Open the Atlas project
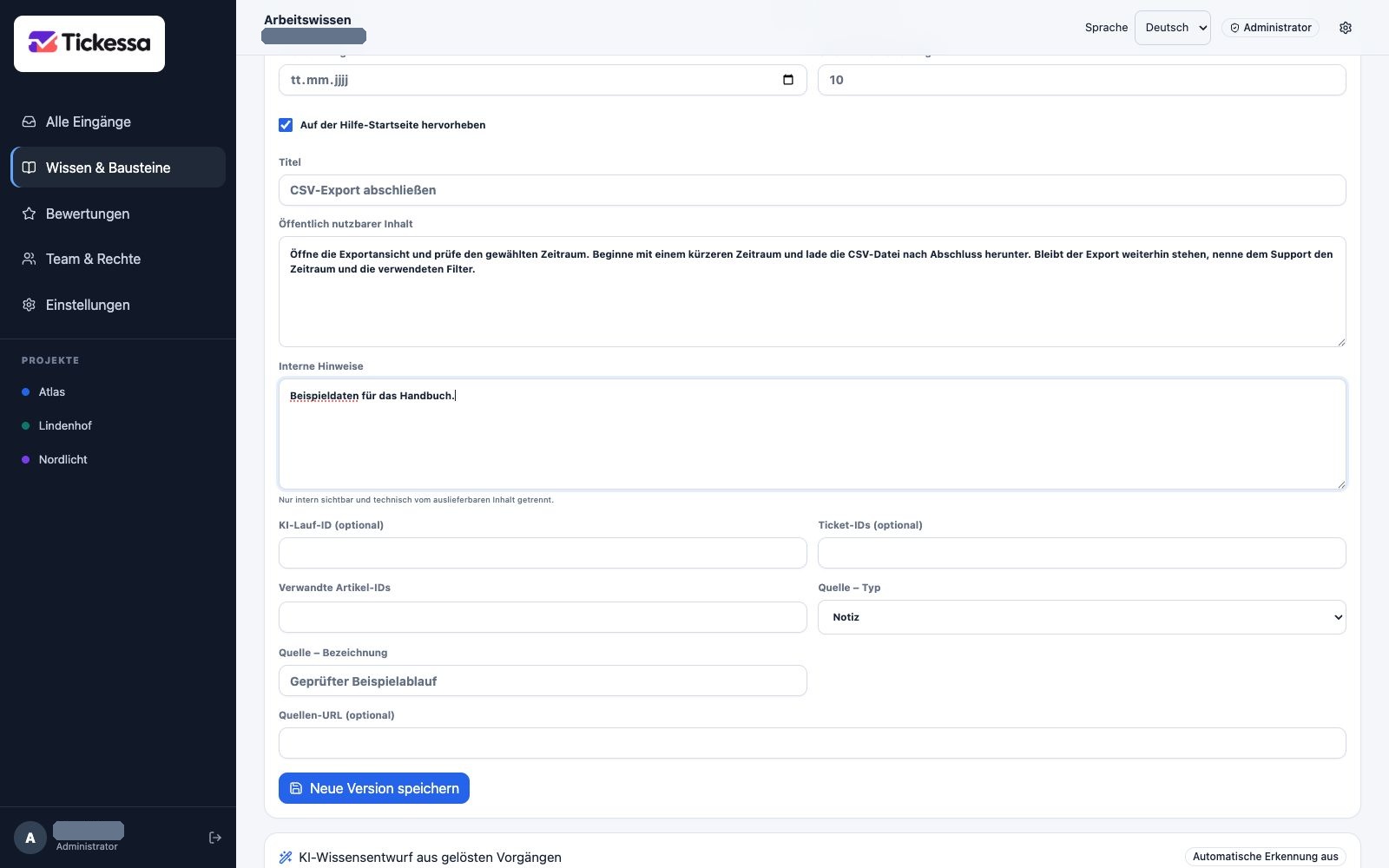This screenshot has width=1389, height=868. [118, 392]
